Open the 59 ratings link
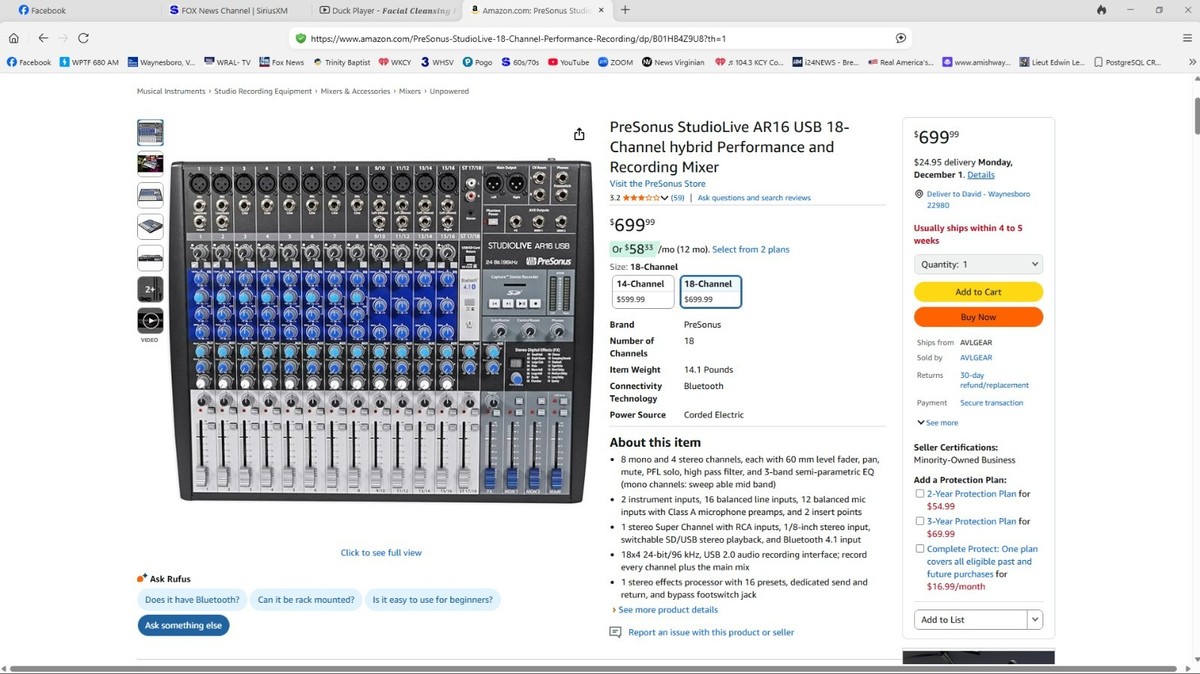 [677, 198]
